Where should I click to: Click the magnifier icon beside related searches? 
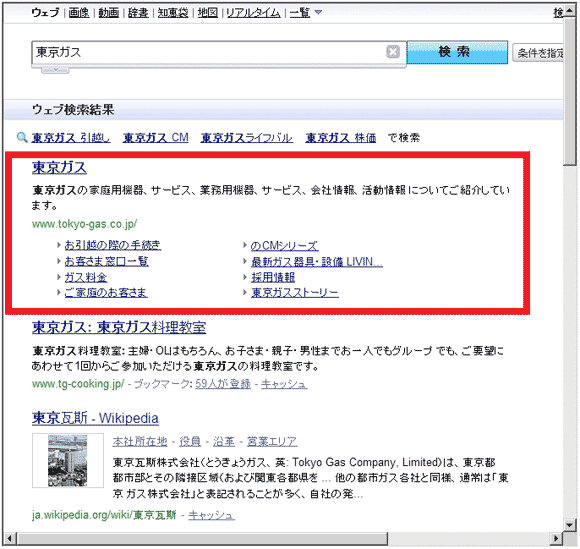coord(22,137)
